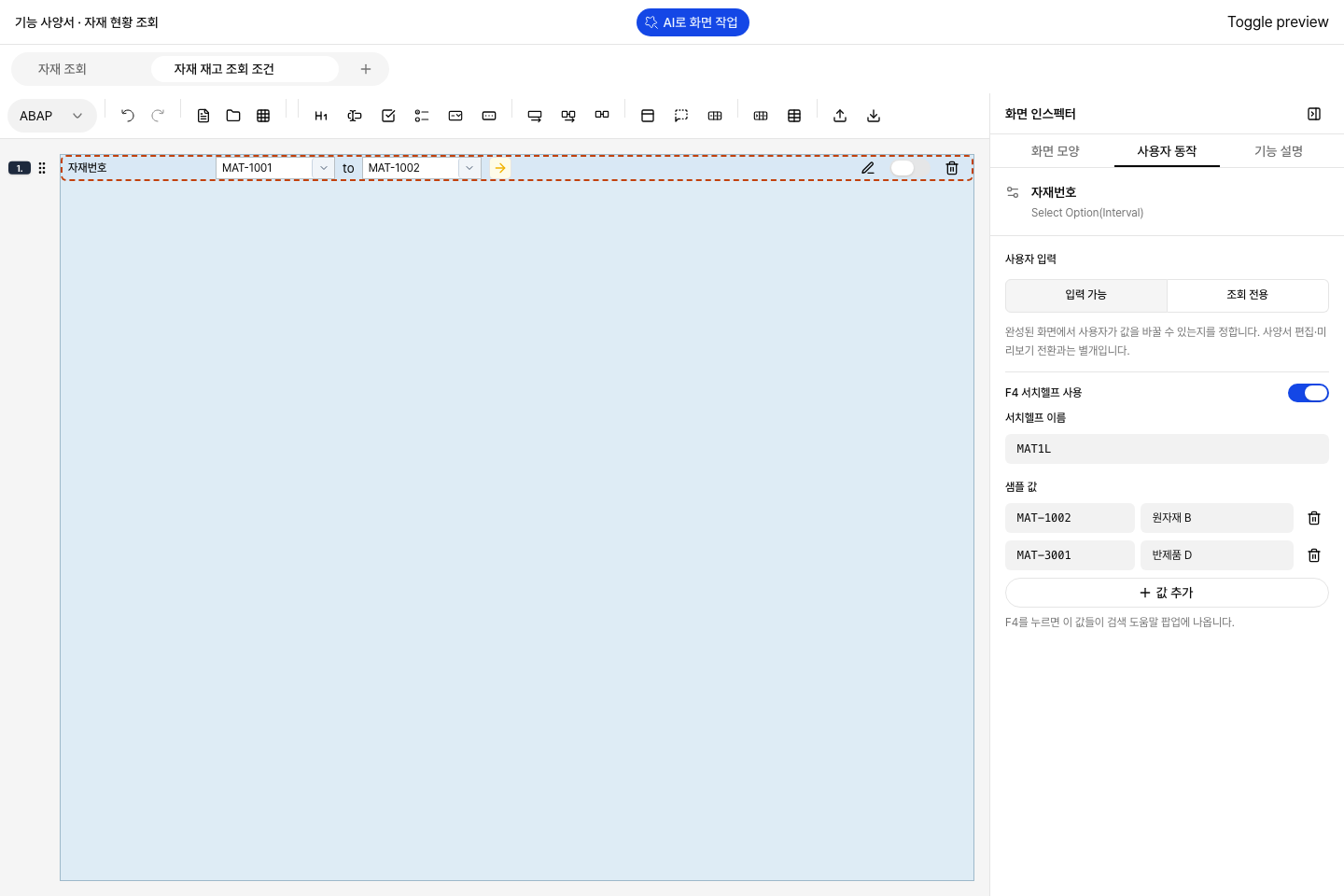Click the dashed selection box toolbar icon
This screenshot has width=1344, height=896.
(681, 116)
